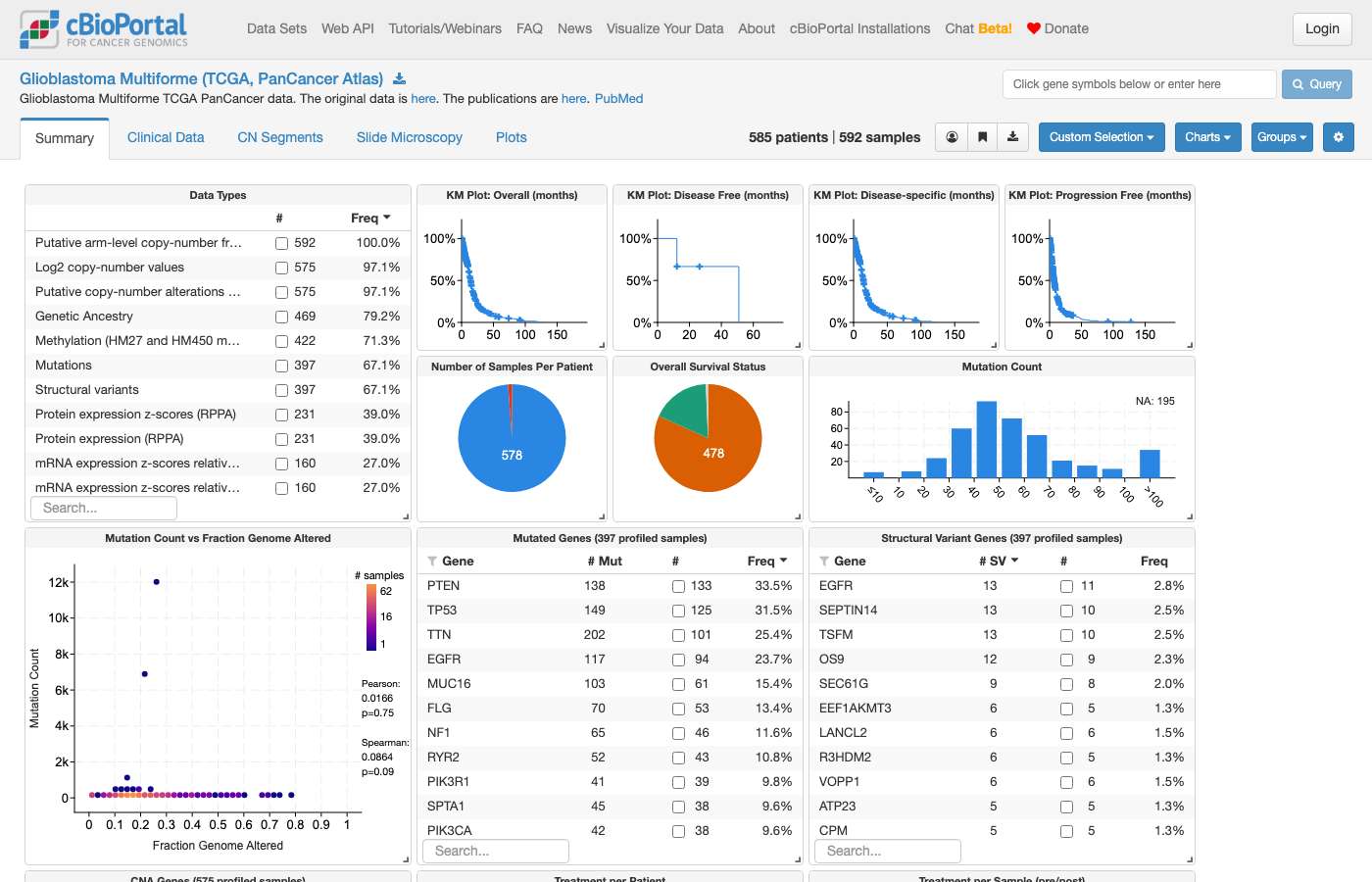Click the Donate heart icon
This screenshot has height=882, width=1372.
click(1033, 28)
